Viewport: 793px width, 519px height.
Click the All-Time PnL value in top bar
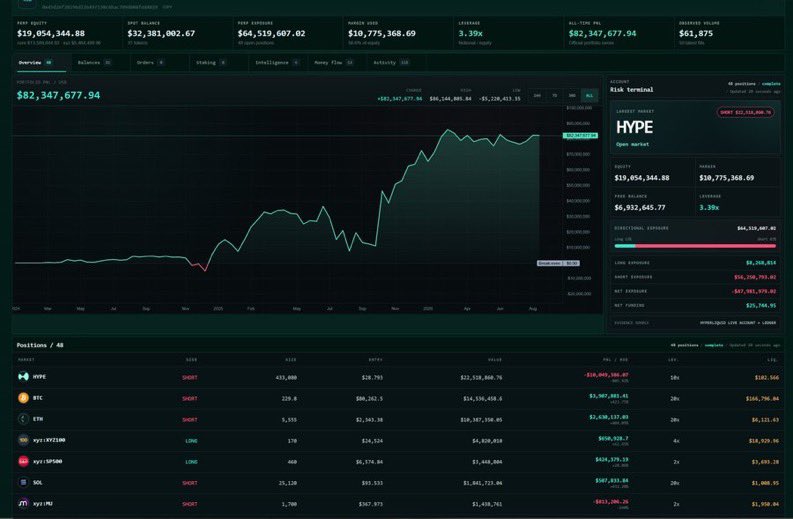[x=602, y=33]
